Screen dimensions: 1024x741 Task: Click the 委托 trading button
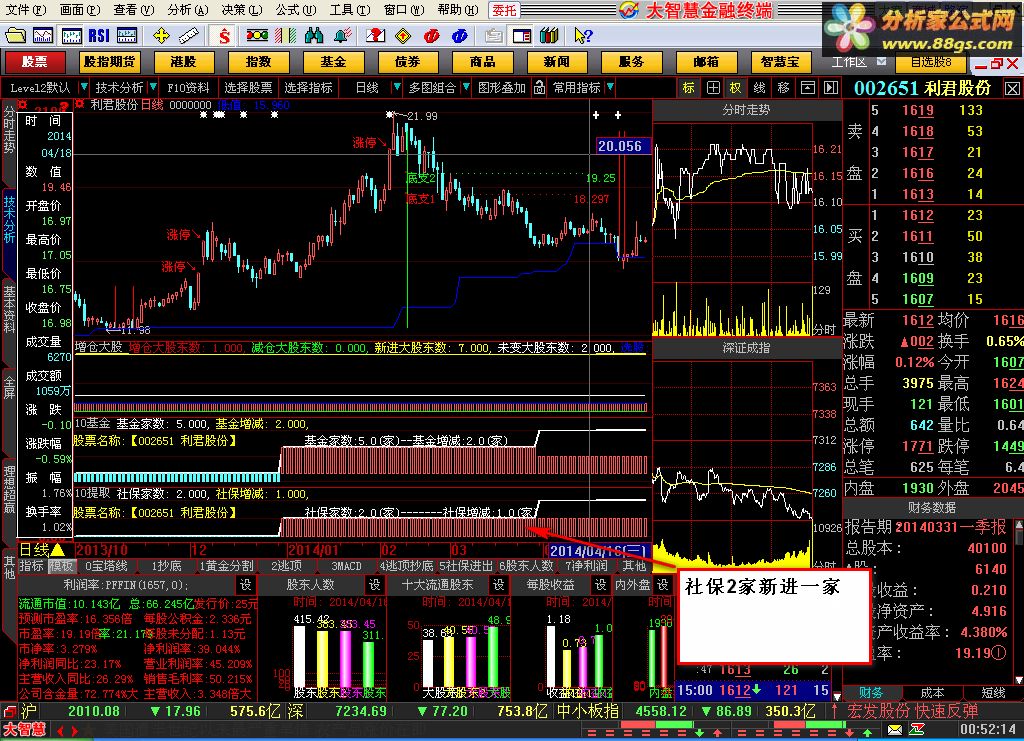pos(505,10)
